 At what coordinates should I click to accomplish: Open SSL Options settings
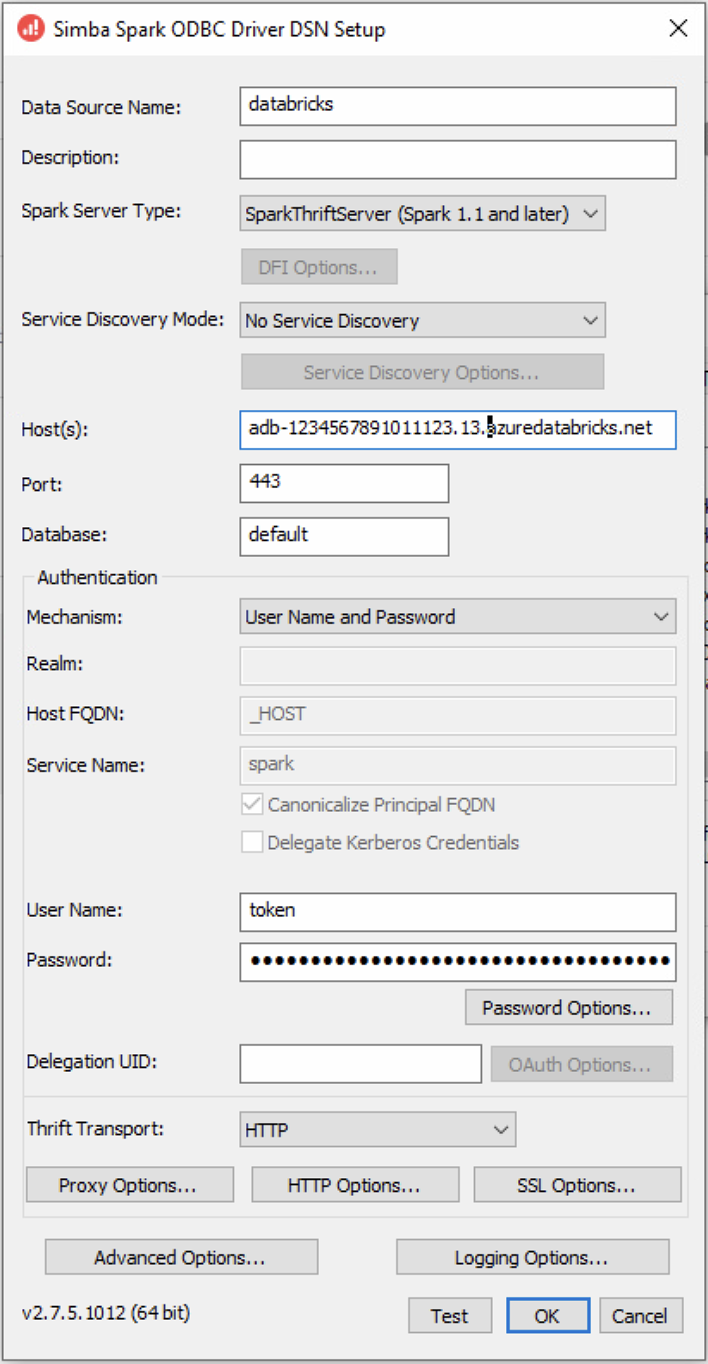click(577, 1184)
